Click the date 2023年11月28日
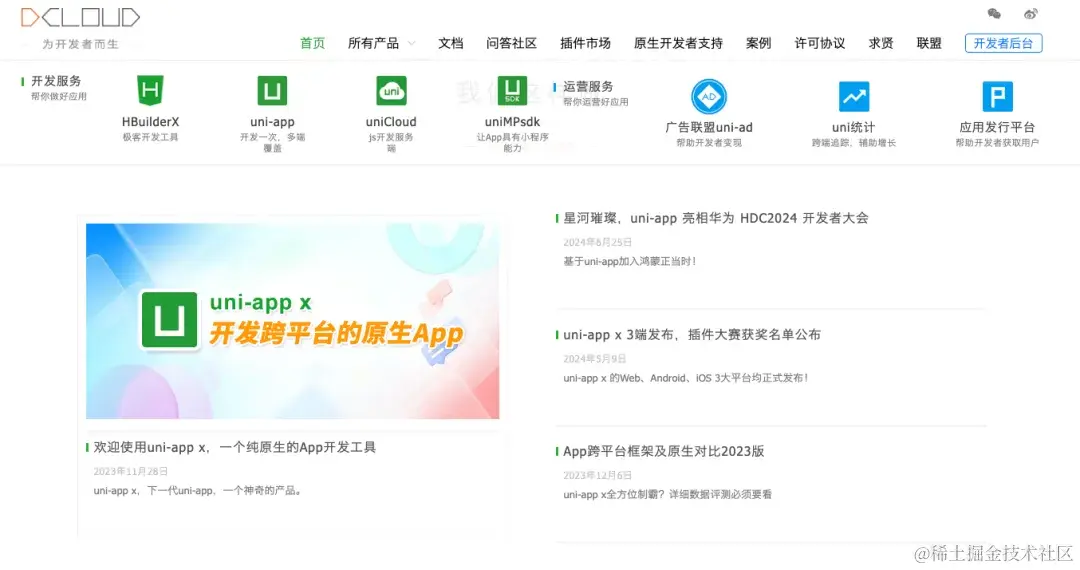 click(x=130, y=472)
